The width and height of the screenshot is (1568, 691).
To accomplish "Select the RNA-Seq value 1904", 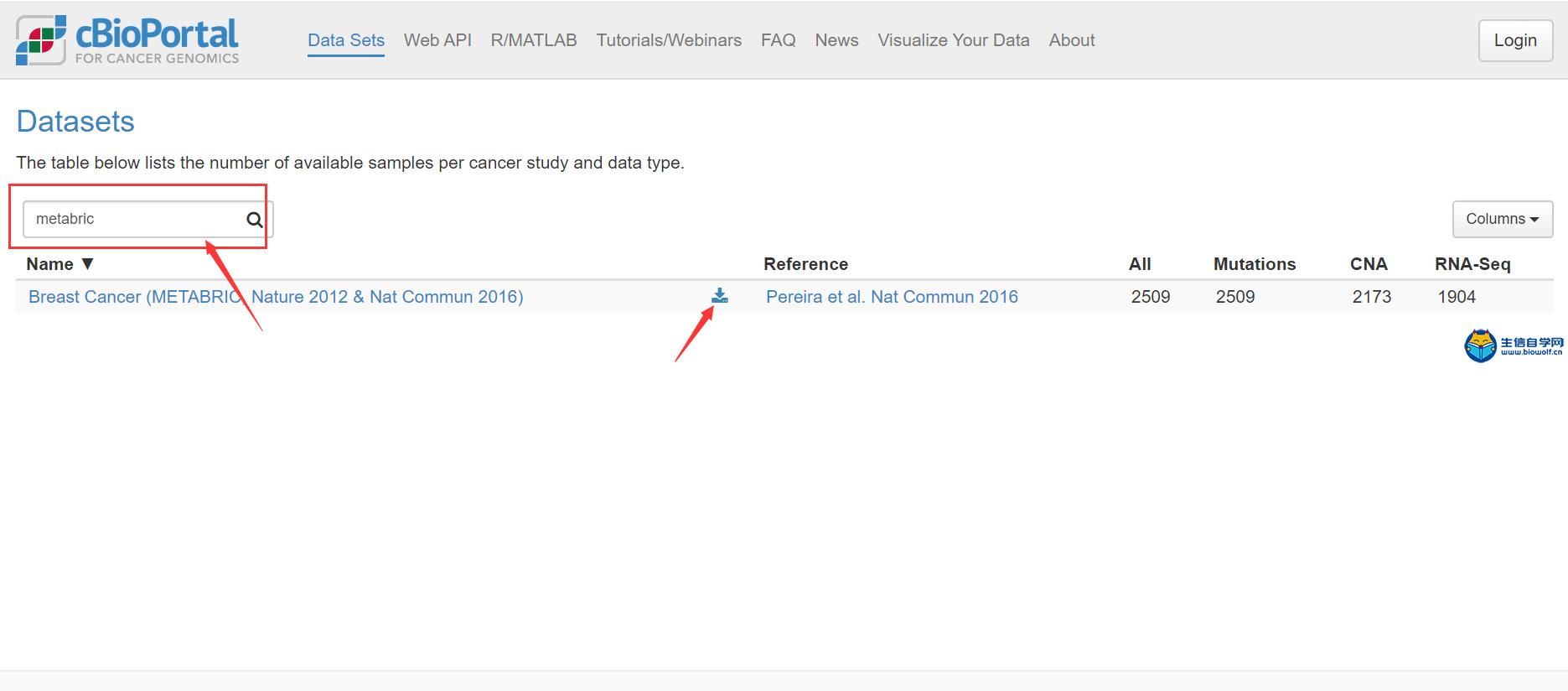I will pos(1457,297).
